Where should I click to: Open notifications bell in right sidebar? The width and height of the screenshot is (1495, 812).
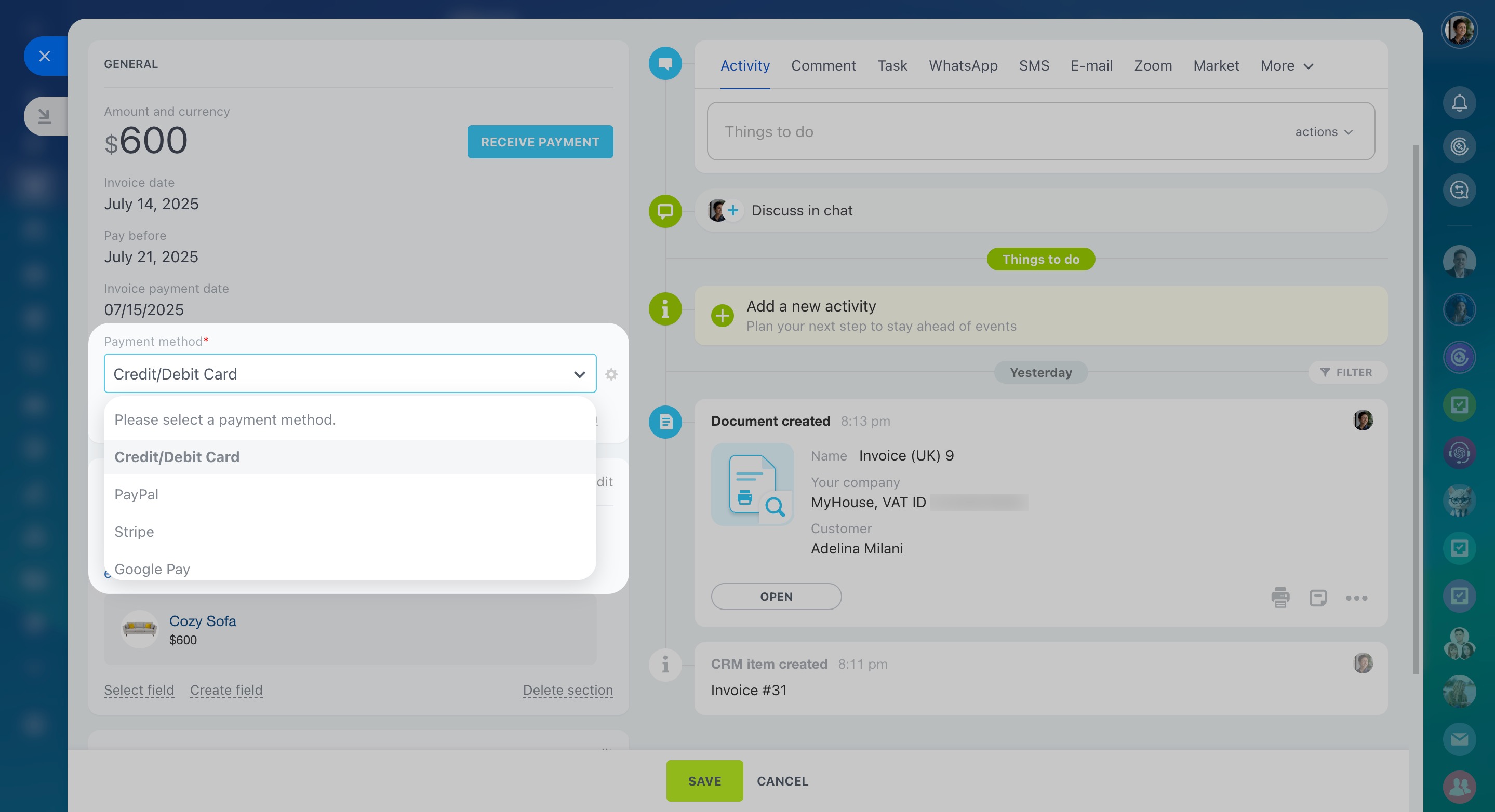(1459, 103)
